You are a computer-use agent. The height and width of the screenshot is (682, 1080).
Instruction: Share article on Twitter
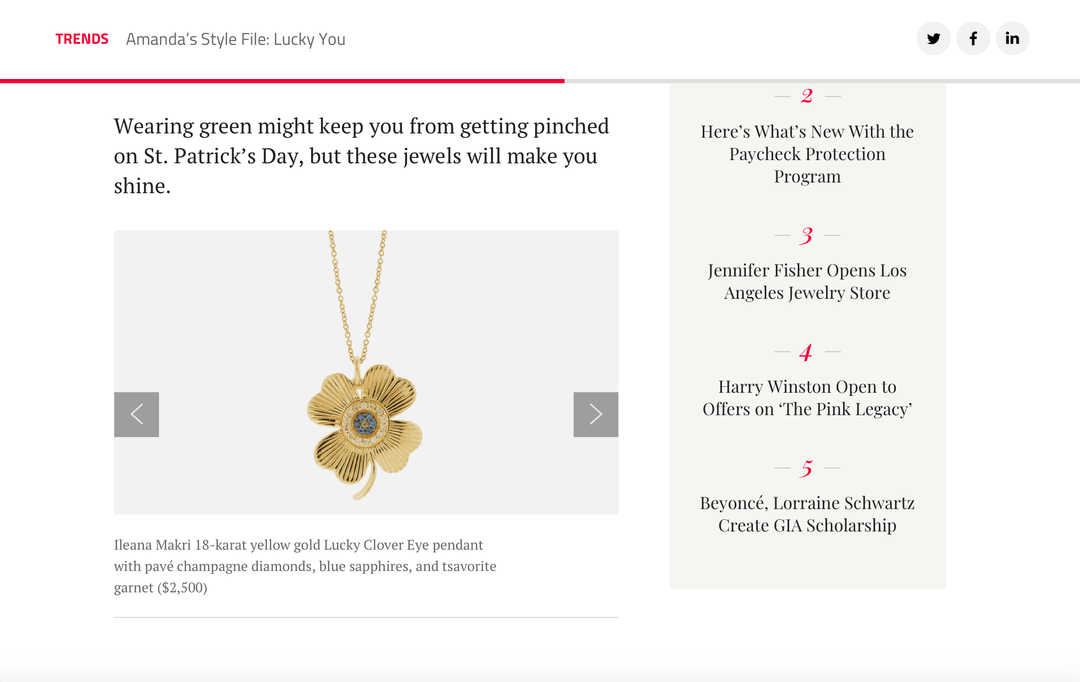[x=933, y=39]
